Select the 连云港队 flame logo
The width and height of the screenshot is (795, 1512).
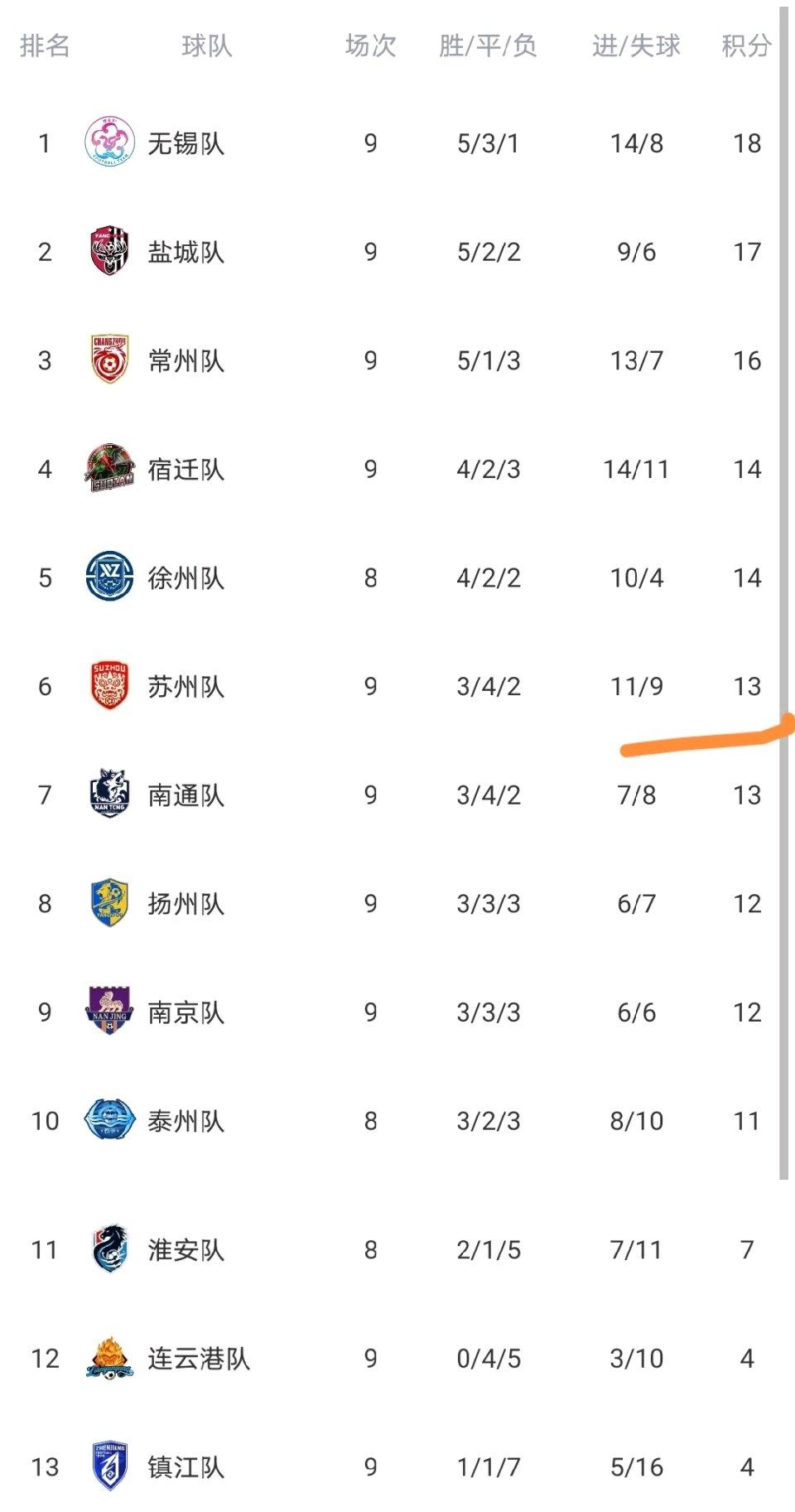[x=109, y=1358]
